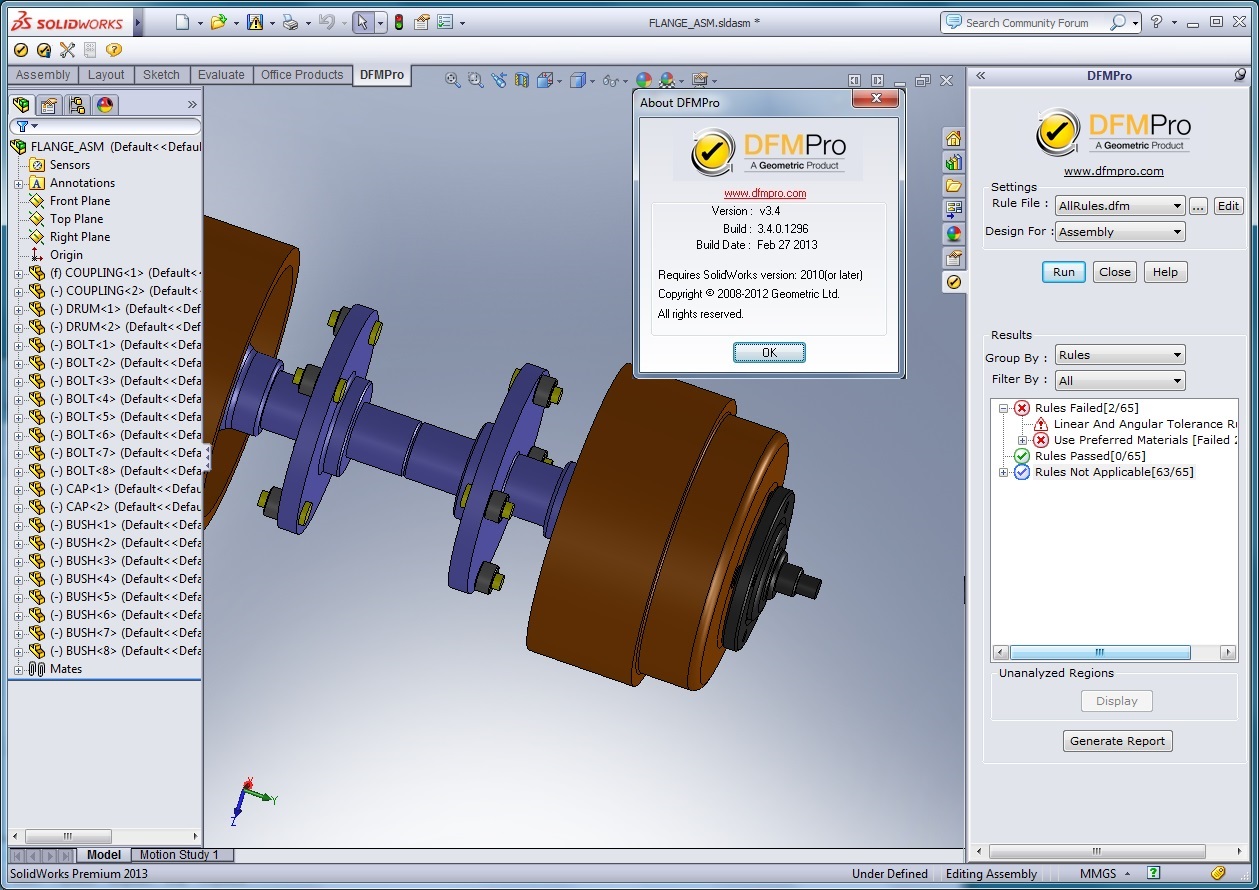The image size is (1259, 890).
Task: Open the PropertyManager tab icon
Action: 48,104
